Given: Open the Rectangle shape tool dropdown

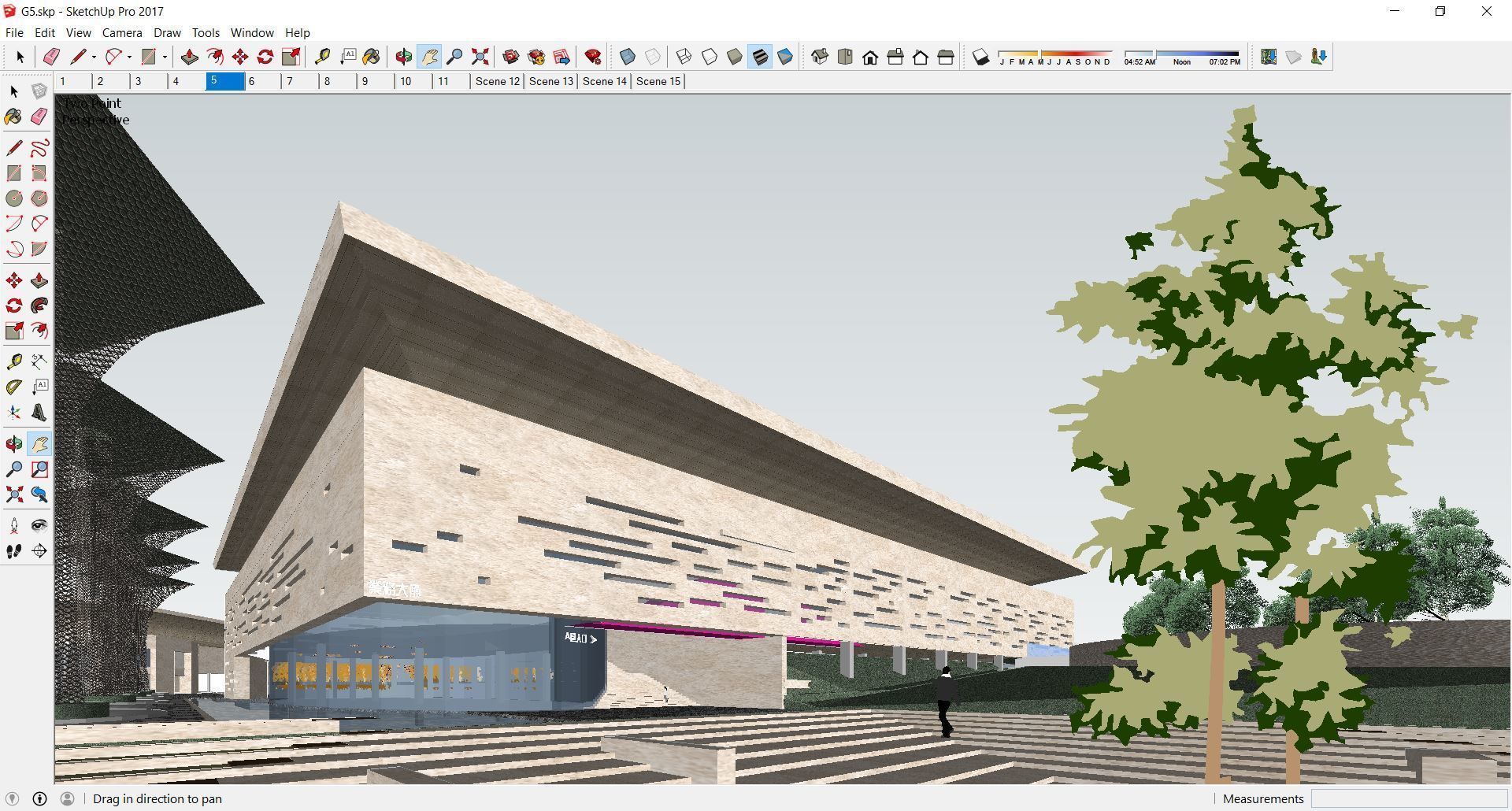Looking at the screenshot, I should [x=165, y=57].
